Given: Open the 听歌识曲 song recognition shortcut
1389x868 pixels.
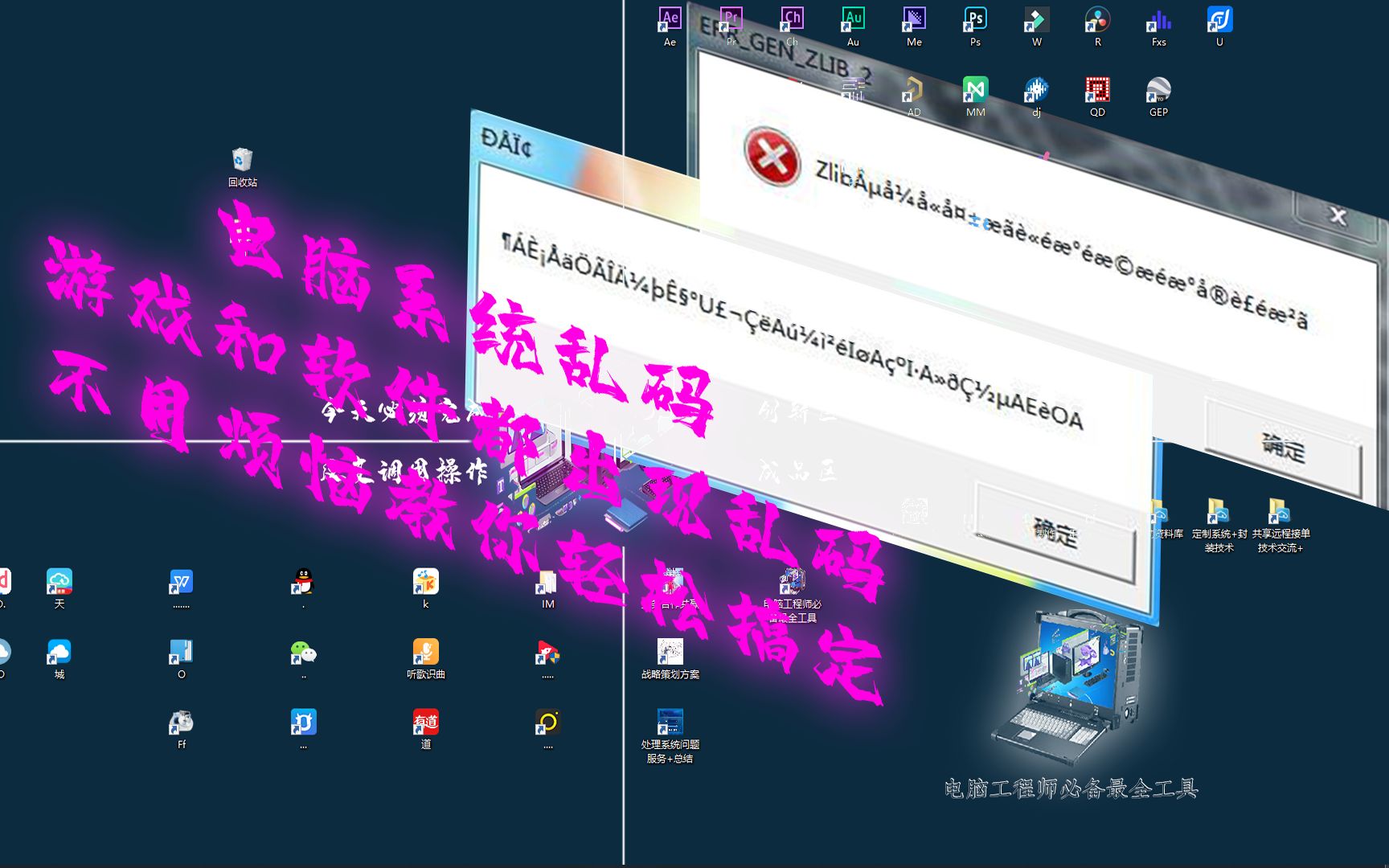Looking at the screenshot, I should pos(425,653).
